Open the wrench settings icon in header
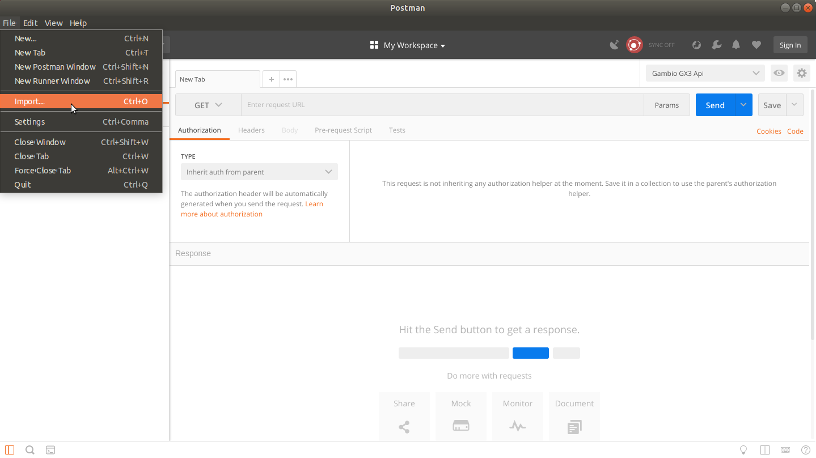The height and width of the screenshot is (458, 816). (x=716, y=45)
